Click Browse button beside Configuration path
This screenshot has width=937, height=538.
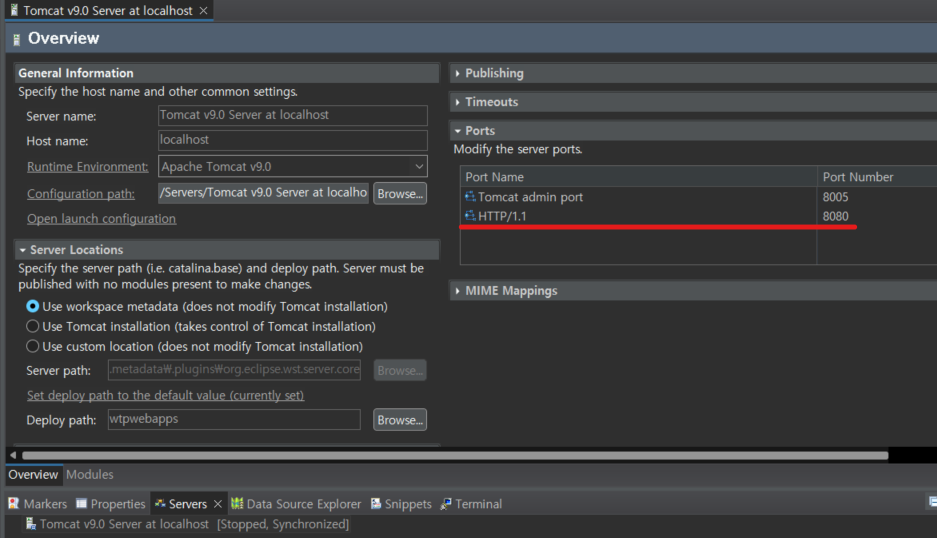pos(400,194)
